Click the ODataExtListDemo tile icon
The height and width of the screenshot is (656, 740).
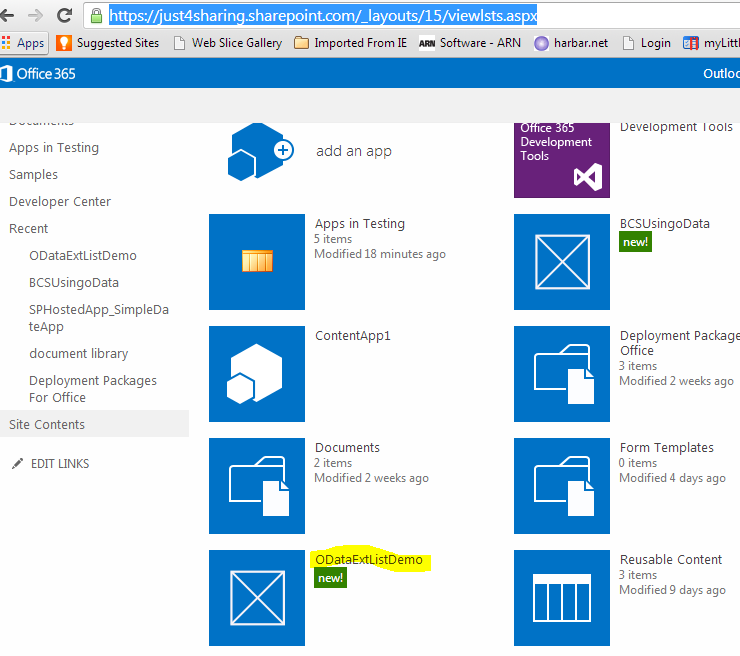[x=257, y=597]
